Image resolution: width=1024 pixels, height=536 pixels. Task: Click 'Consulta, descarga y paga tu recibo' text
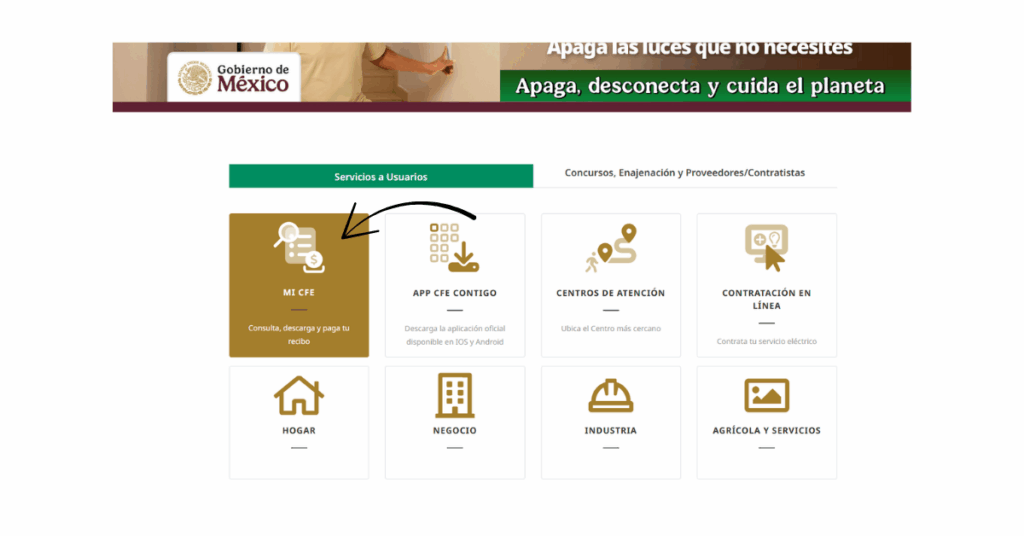299,334
